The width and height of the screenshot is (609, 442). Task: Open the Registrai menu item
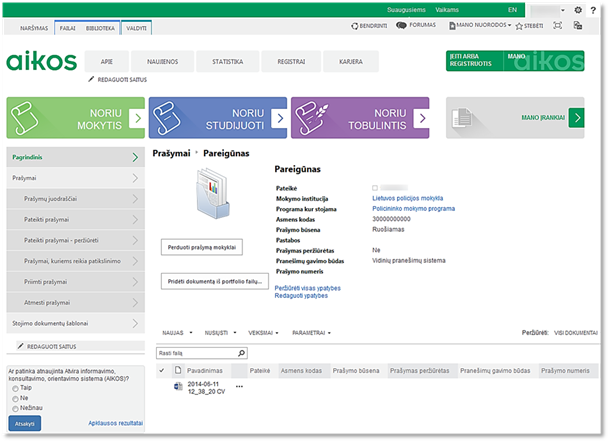click(x=291, y=61)
